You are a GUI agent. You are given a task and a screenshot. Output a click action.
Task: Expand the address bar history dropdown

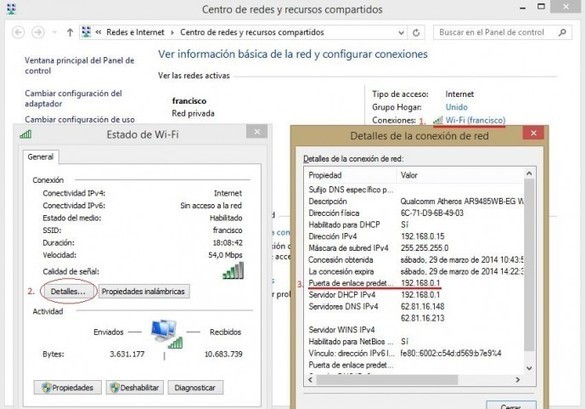(401, 33)
